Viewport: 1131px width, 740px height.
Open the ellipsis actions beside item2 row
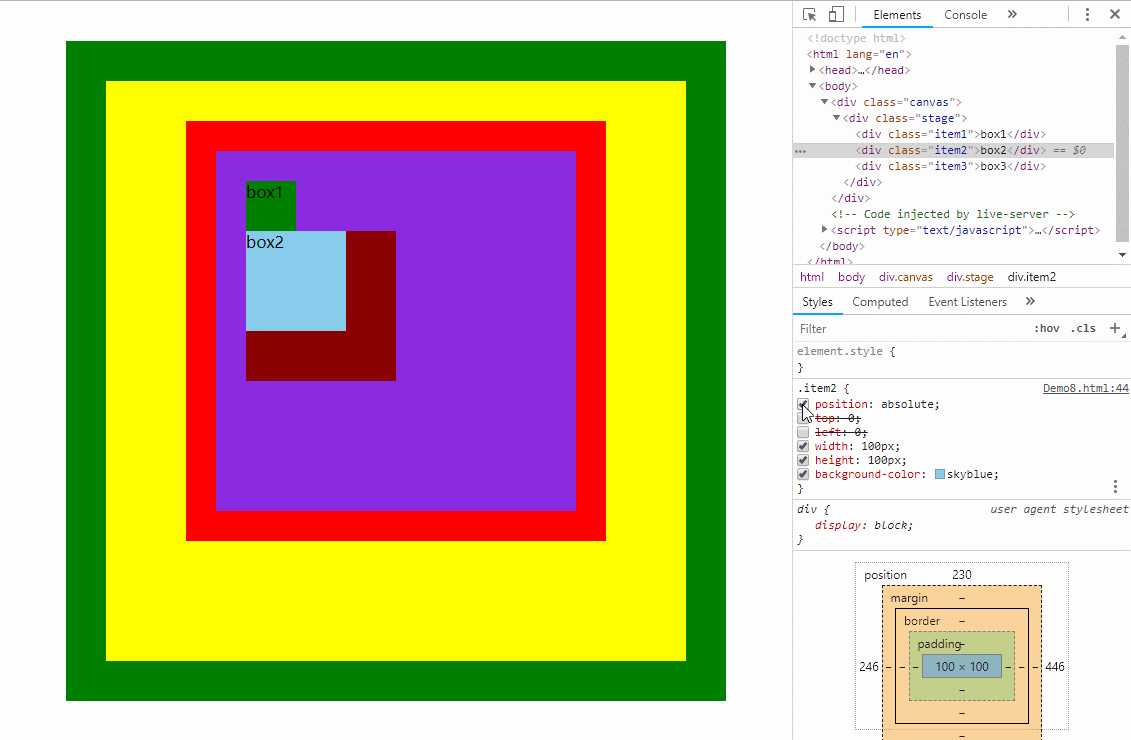(800, 151)
